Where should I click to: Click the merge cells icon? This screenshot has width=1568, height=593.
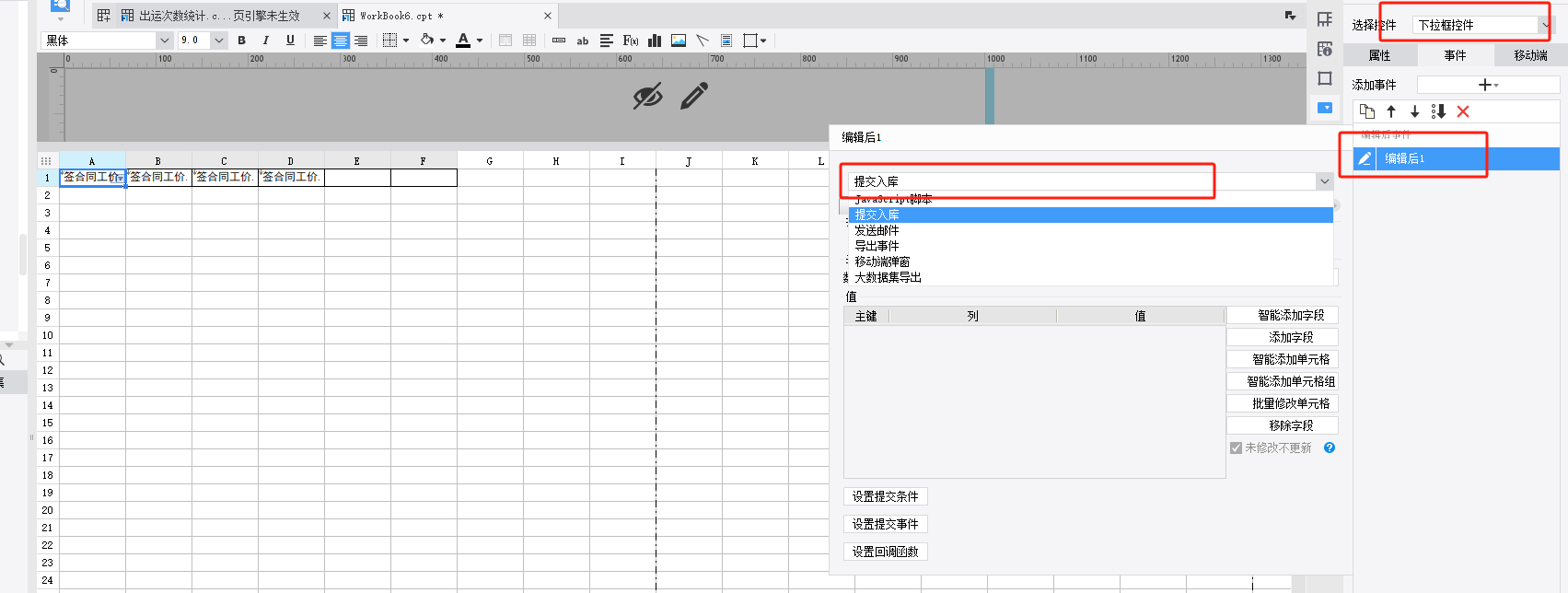pos(505,41)
